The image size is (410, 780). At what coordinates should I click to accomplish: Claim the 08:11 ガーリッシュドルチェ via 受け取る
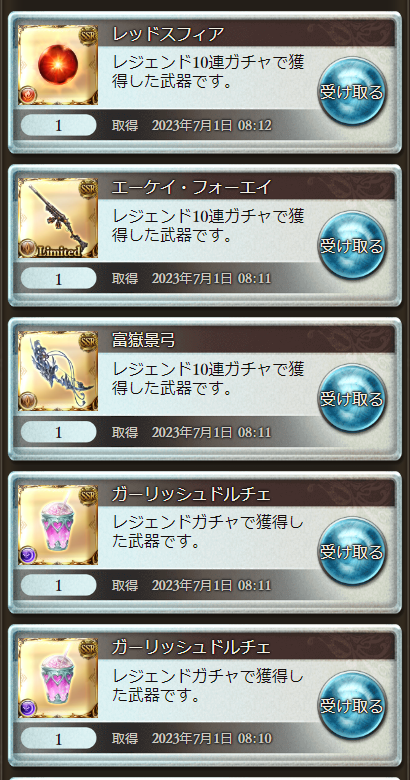[x=352, y=552]
